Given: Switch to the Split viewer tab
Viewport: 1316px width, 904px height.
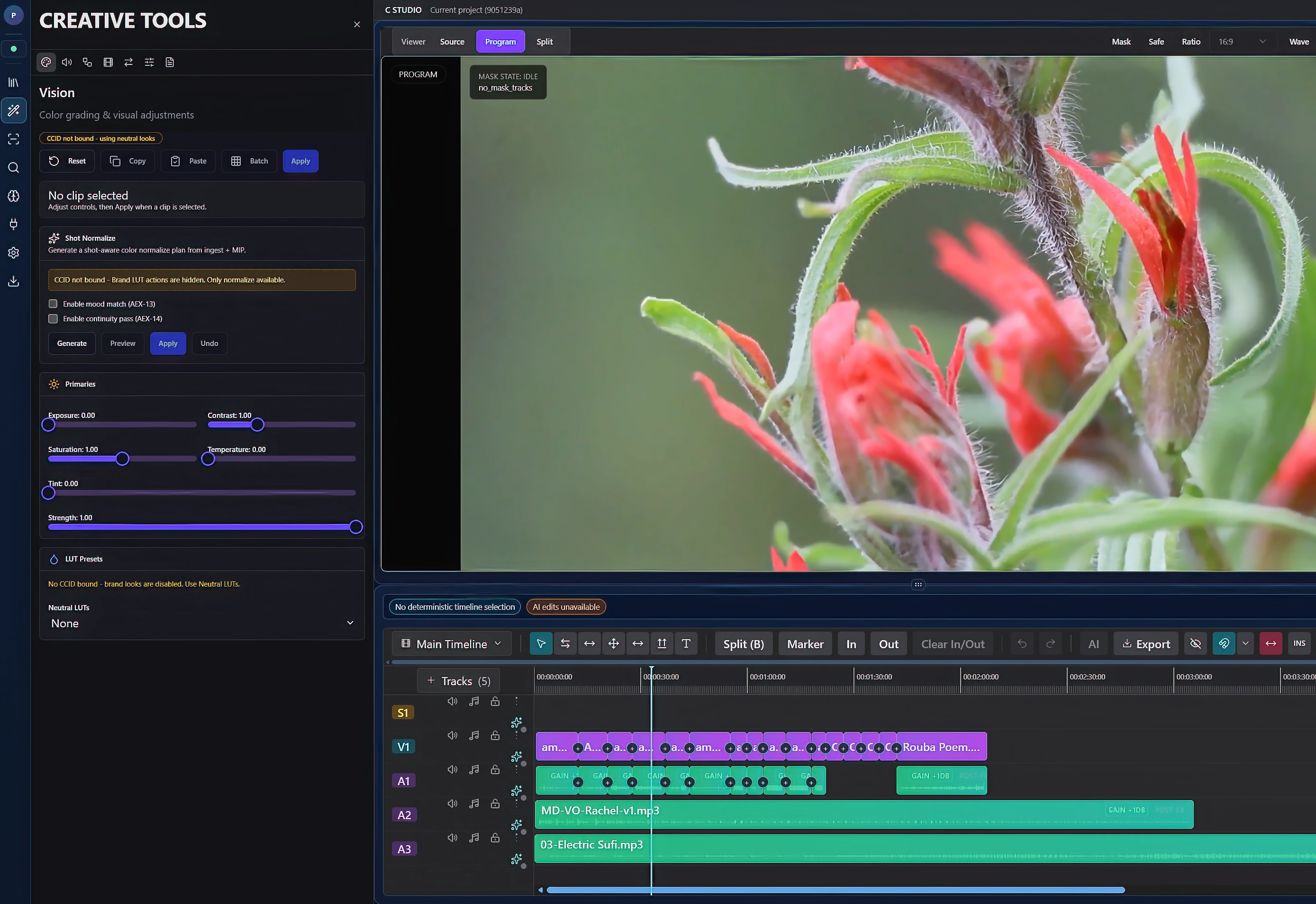Looking at the screenshot, I should pos(544,42).
